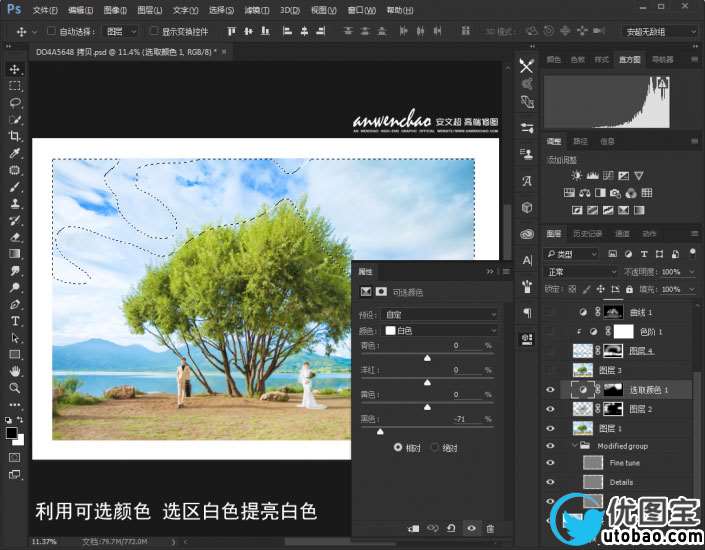Choose the Crop tool
The width and height of the screenshot is (705, 550).
click(15, 136)
